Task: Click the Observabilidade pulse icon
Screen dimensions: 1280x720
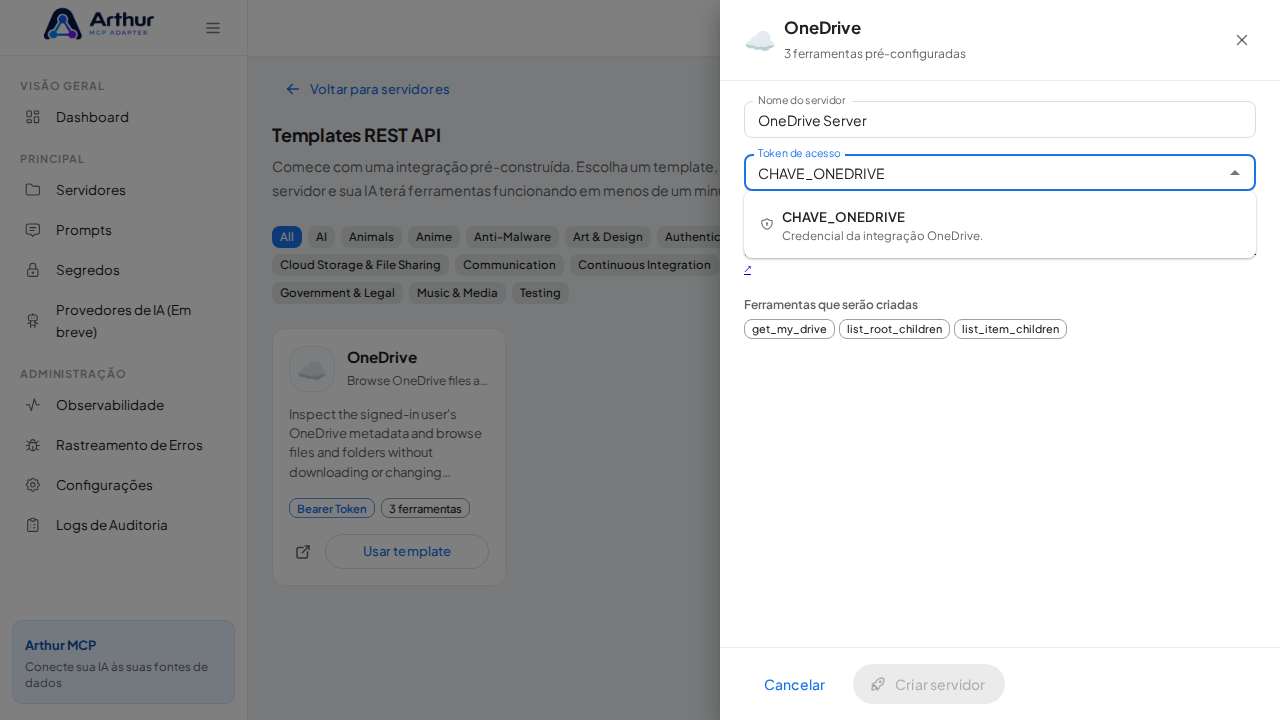Action: coord(33,405)
